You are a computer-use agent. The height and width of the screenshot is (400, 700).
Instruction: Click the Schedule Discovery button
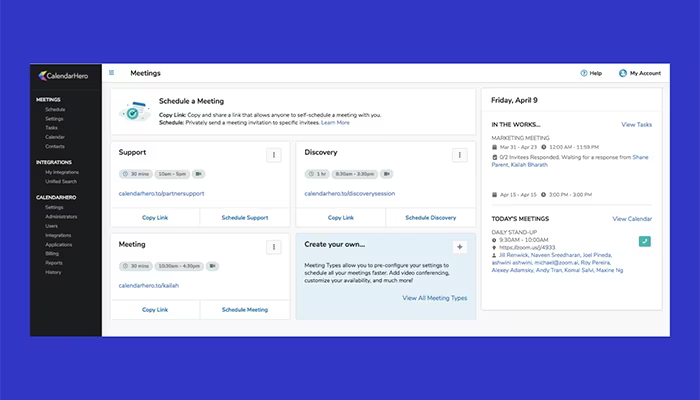tap(431, 218)
